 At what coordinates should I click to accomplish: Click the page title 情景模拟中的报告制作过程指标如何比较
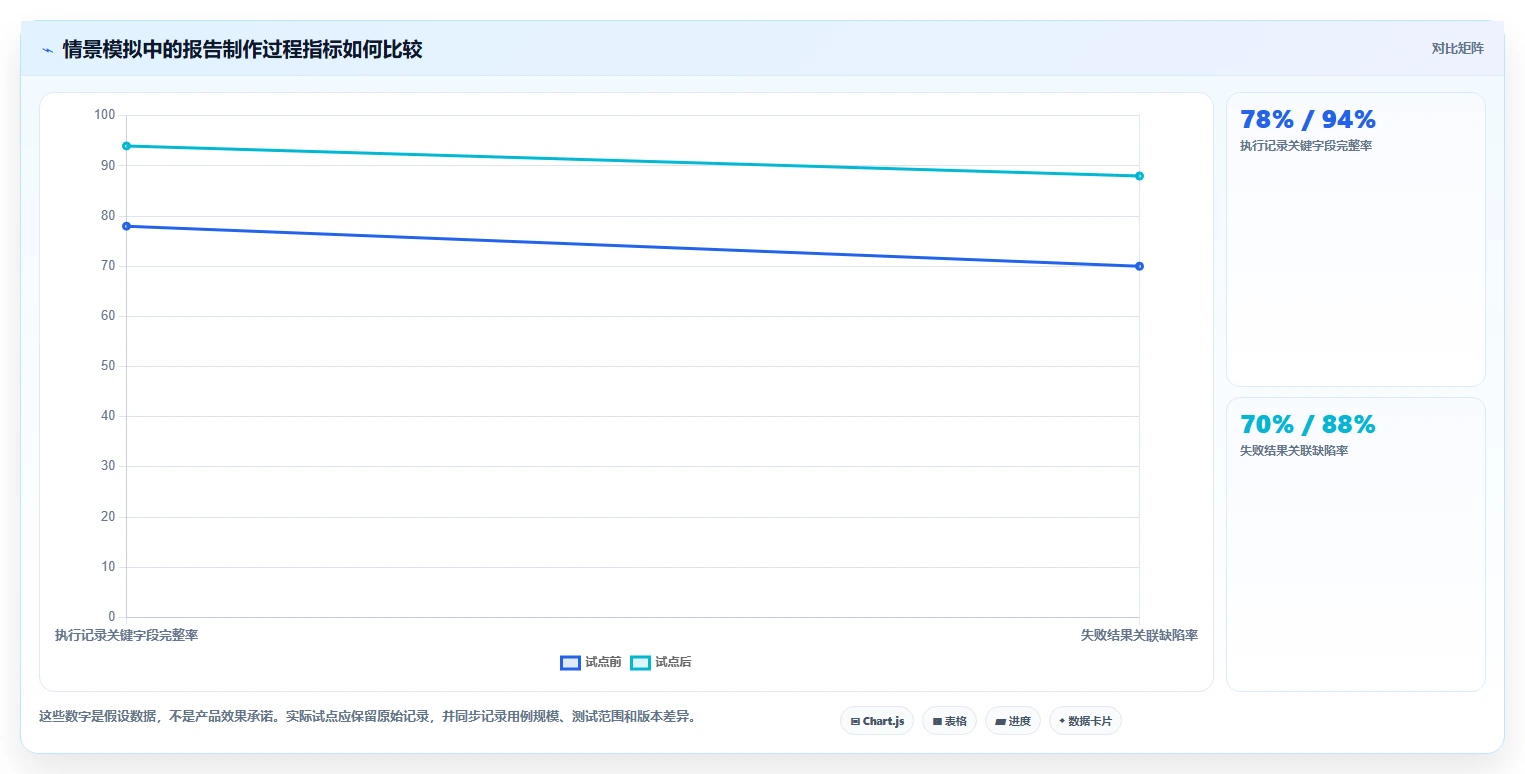pos(242,50)
